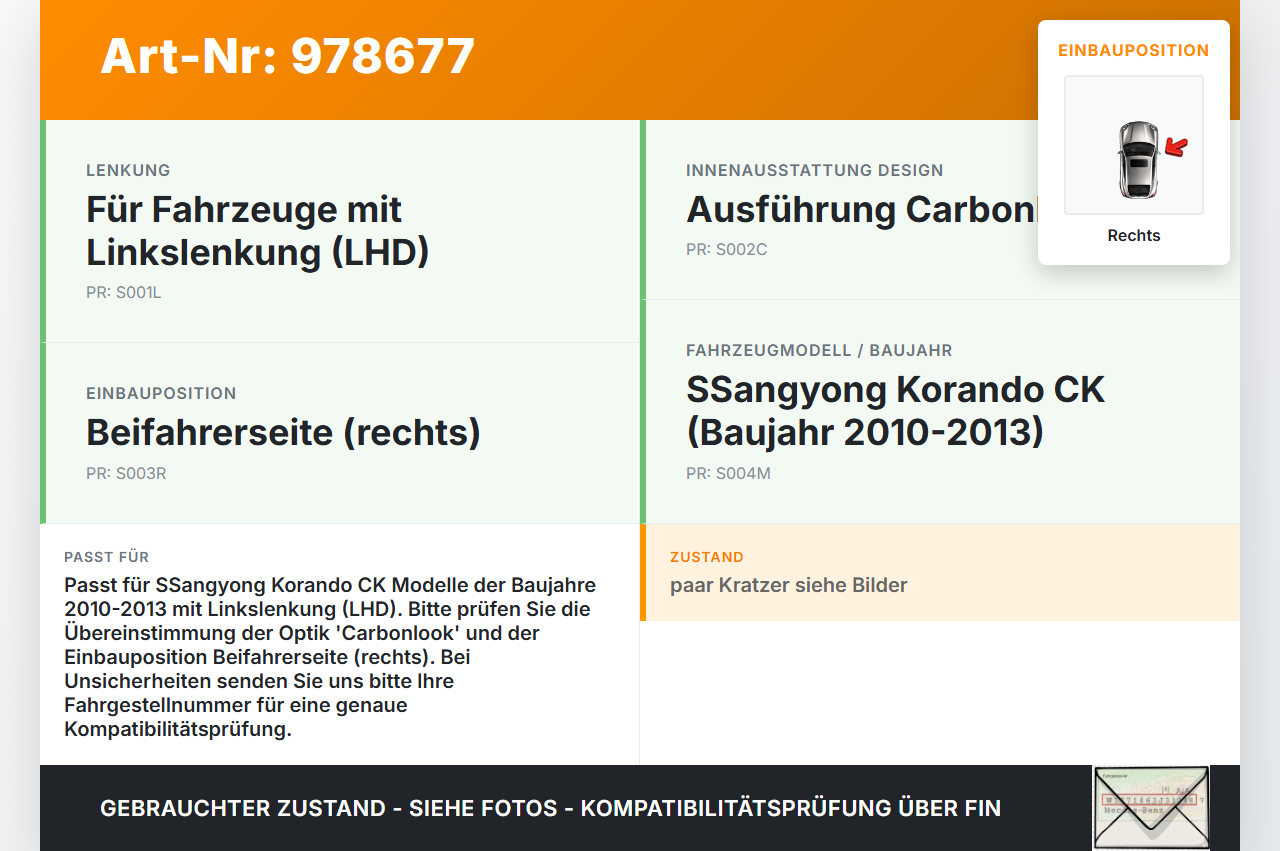Click the car top-view icon showing Einbauposition

tap(1133, 145)
